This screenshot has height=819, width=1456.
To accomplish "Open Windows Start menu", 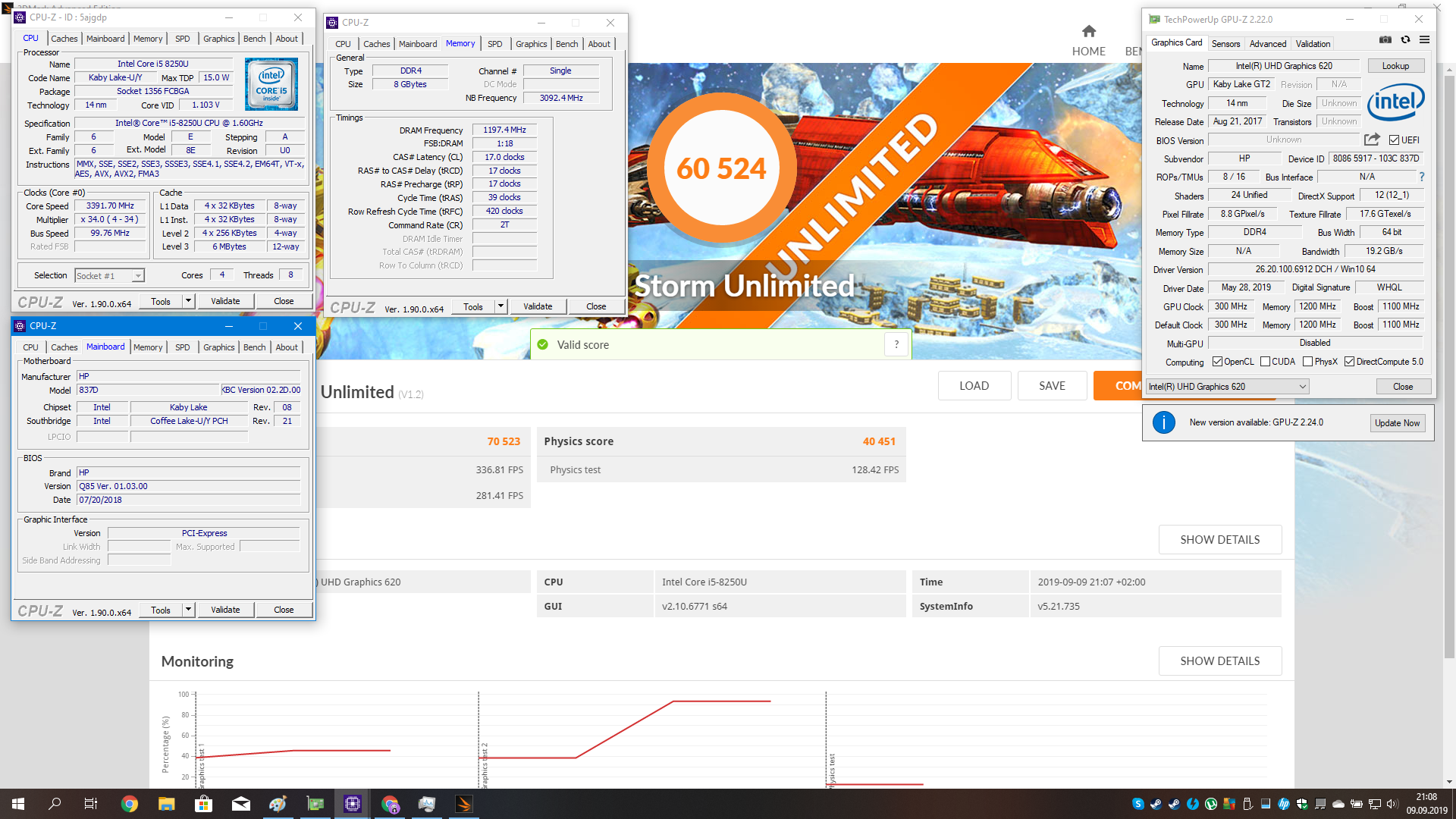I will [x=18, y=804].
